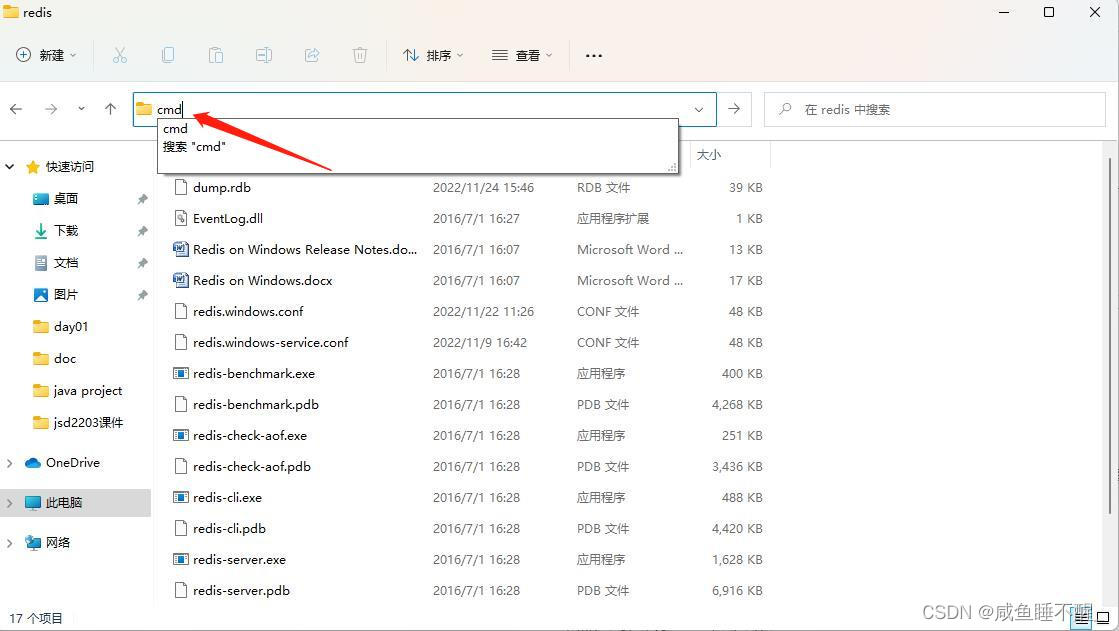Select the redis-cli.pdb file

click(x=229, y=529)
